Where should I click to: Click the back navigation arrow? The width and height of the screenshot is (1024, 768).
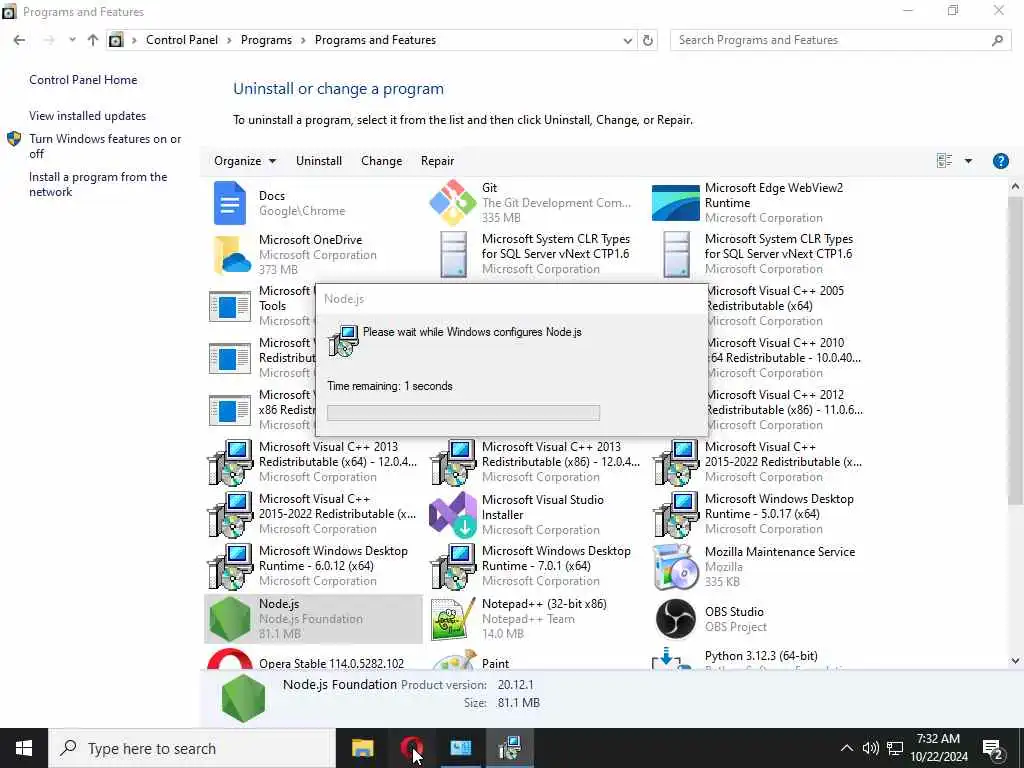(20, 40)
